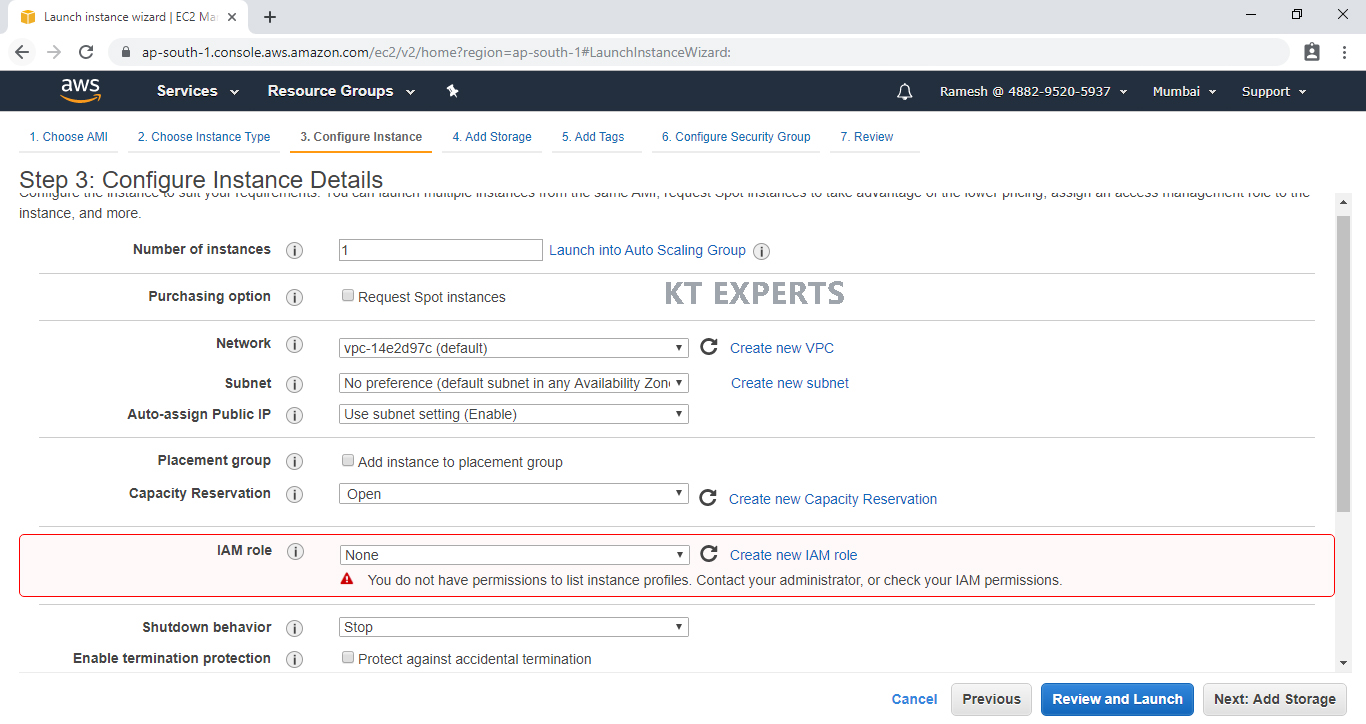Click the browser address bar URL
This screenshot has width=1366, height=724.
(x=436, y=52)
